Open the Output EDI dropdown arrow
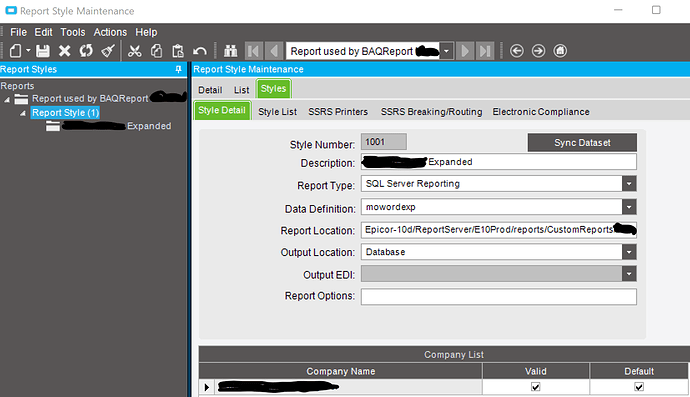Image resolution: width=690 pixels, height=397 pixels. pyautogui.click(x=629, y=274)
